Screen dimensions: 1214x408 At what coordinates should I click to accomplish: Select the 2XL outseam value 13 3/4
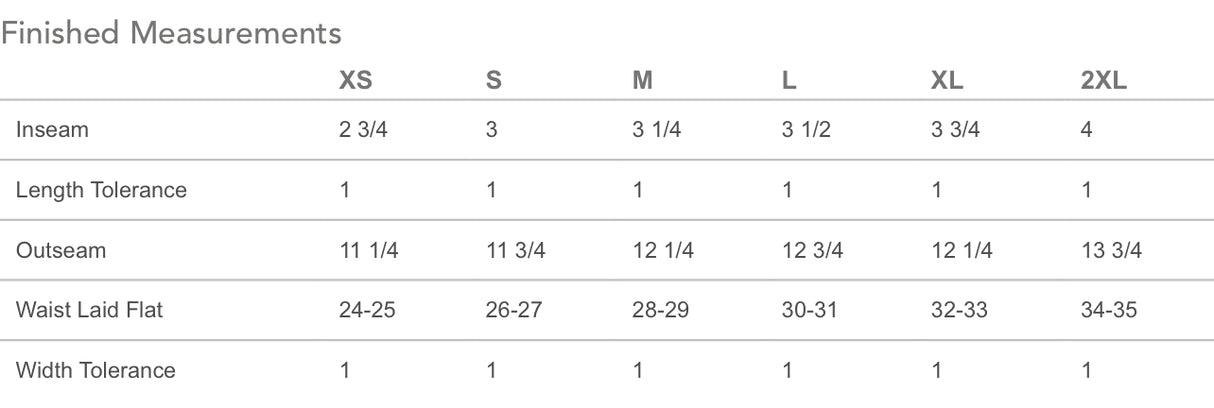[1110, 250]
